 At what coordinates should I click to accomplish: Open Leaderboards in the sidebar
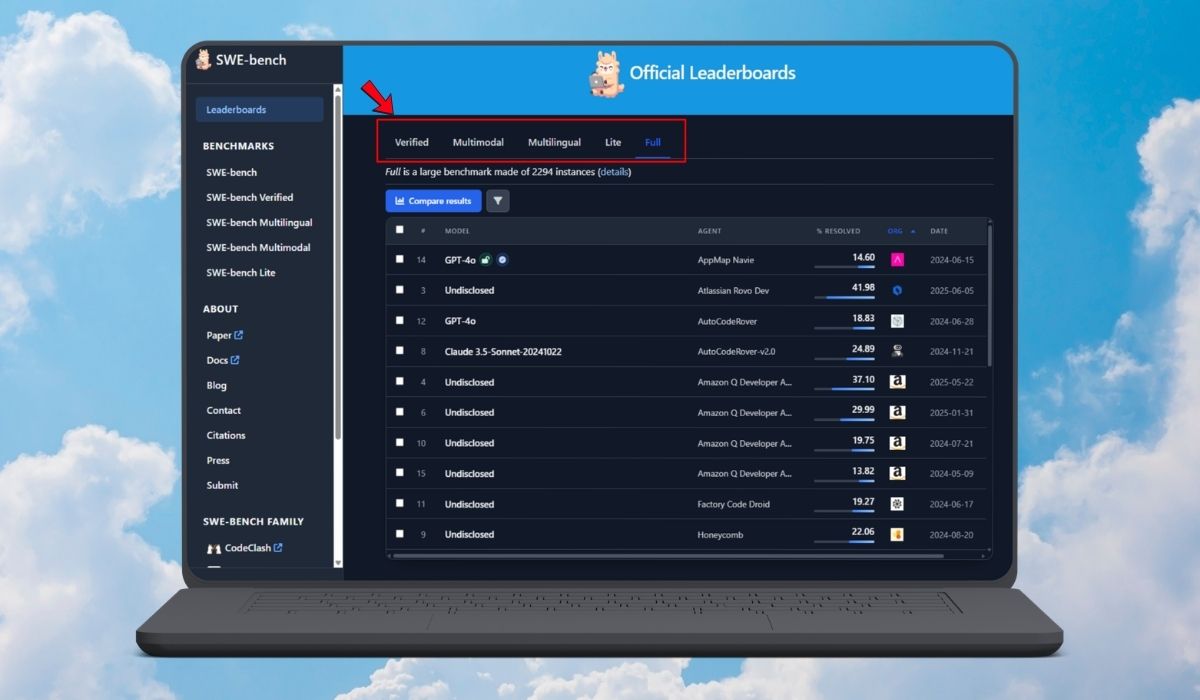pos(259,110)
